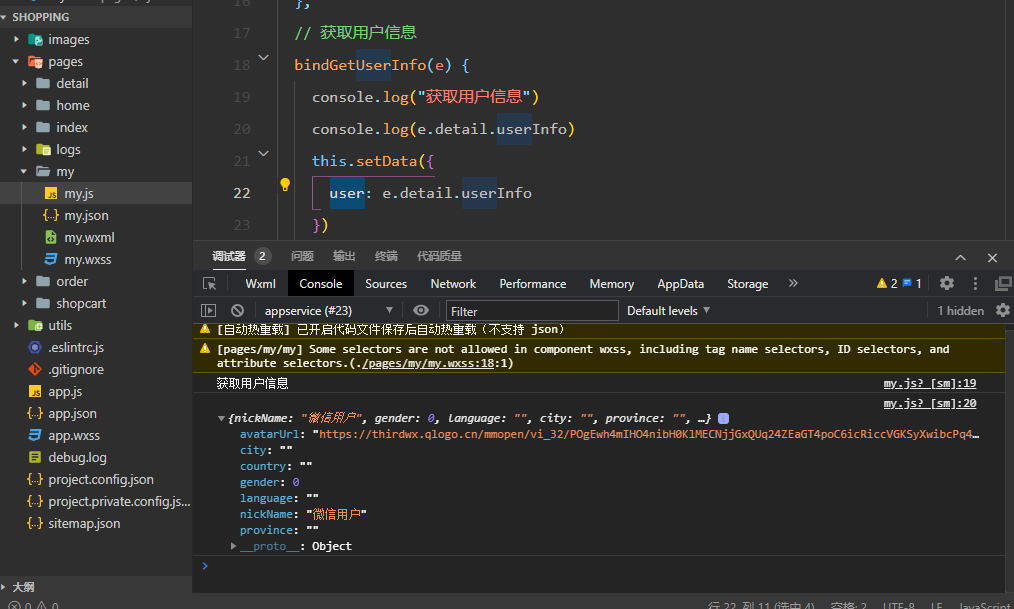The height and width of the screenshot is (609, 1014).
Task: Click the dock side icon in DevTools
Action: pyautogui.click(x=1004, y=283)
